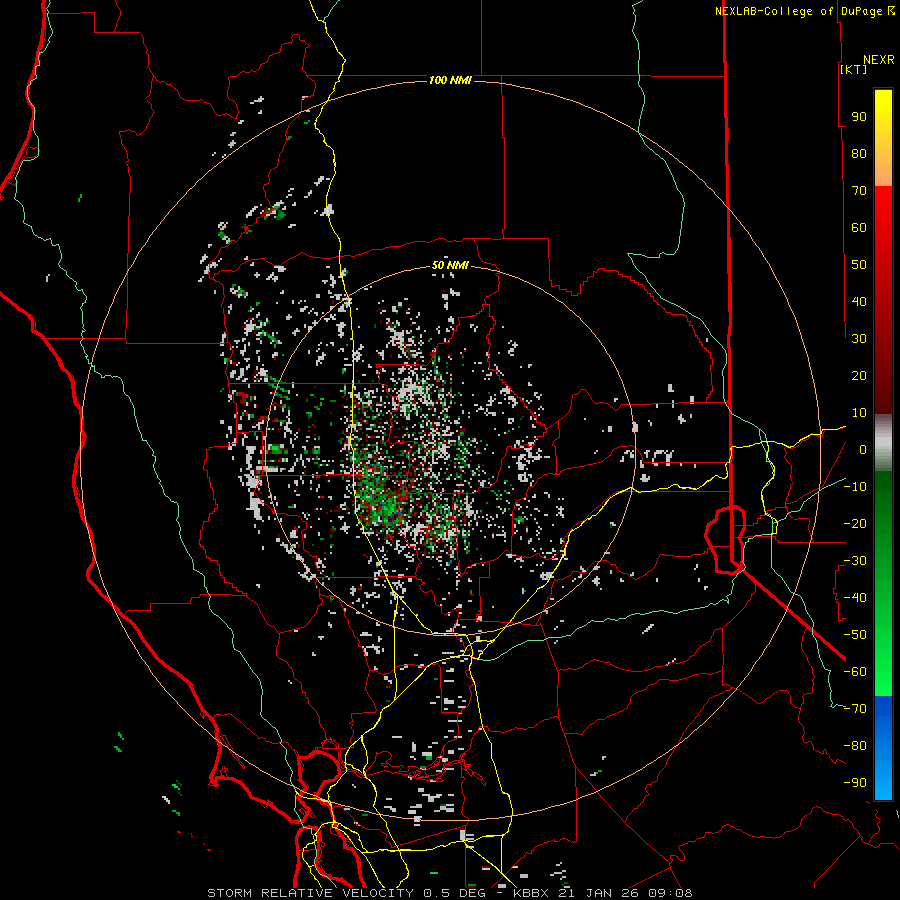Click the -40 scale value
The height and width of the screenshot is (900, 900).
[x=855, y=598]
